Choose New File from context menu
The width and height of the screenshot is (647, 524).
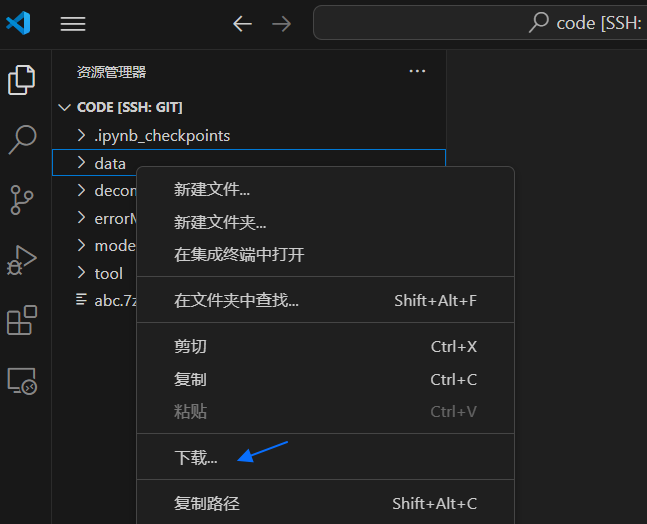point(212,189)
